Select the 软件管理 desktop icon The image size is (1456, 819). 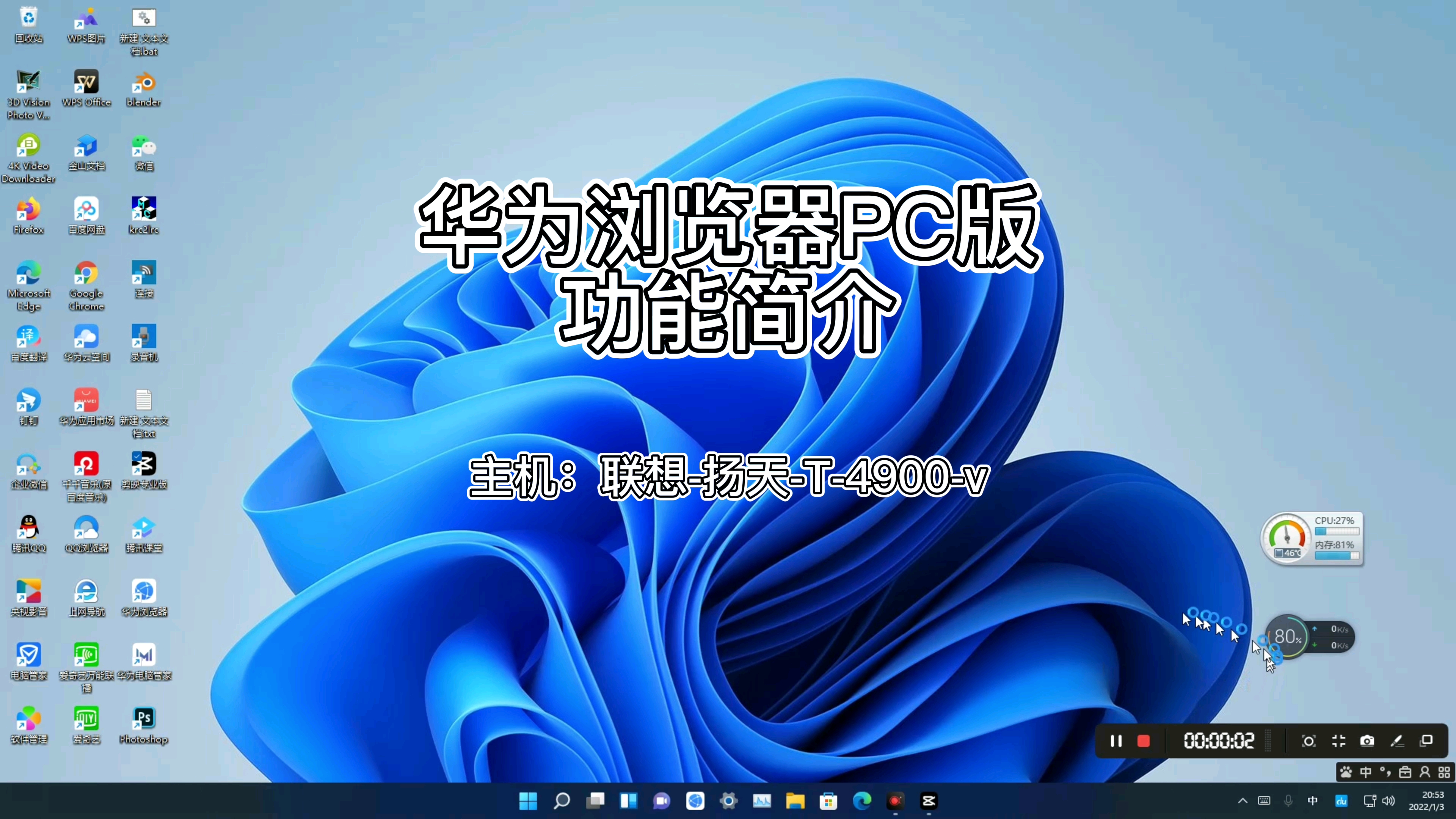[x=28, y=725]
